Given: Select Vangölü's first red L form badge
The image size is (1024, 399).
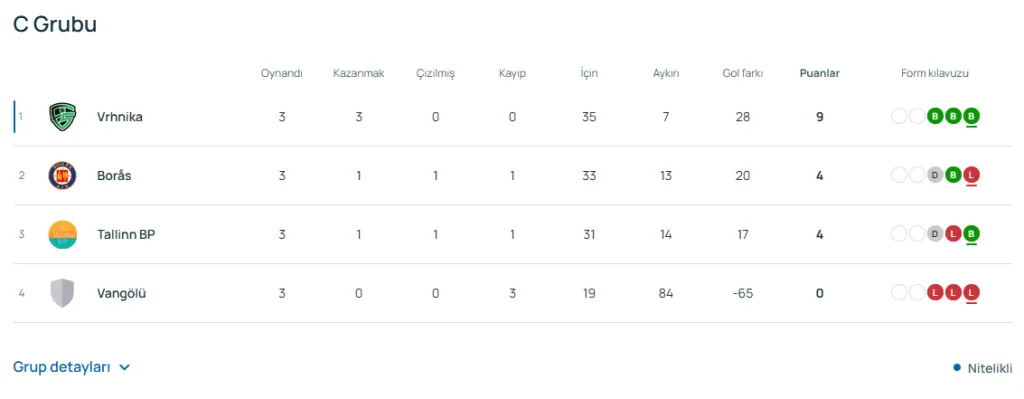Looking at the screenshot, I should point(935,293).
